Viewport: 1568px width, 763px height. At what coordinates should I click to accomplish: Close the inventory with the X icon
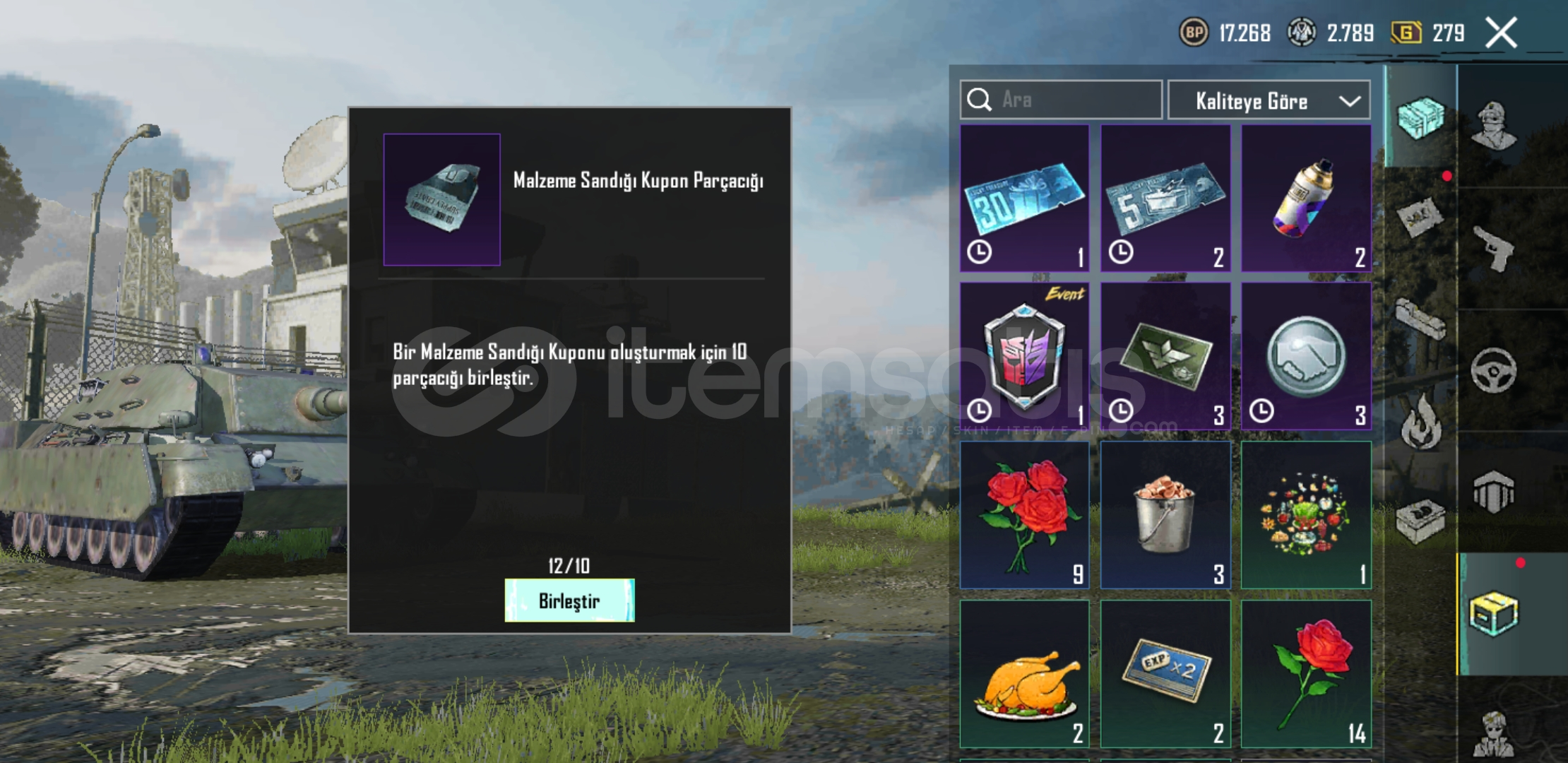tap(1501, 32)
